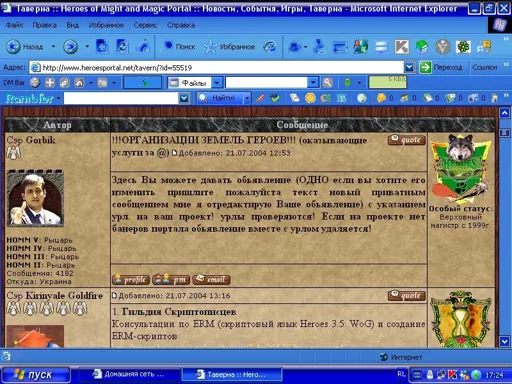This screenshot has width=512, height=384.
Task: Send Gorbik a pm
Action: pos(171,279)
